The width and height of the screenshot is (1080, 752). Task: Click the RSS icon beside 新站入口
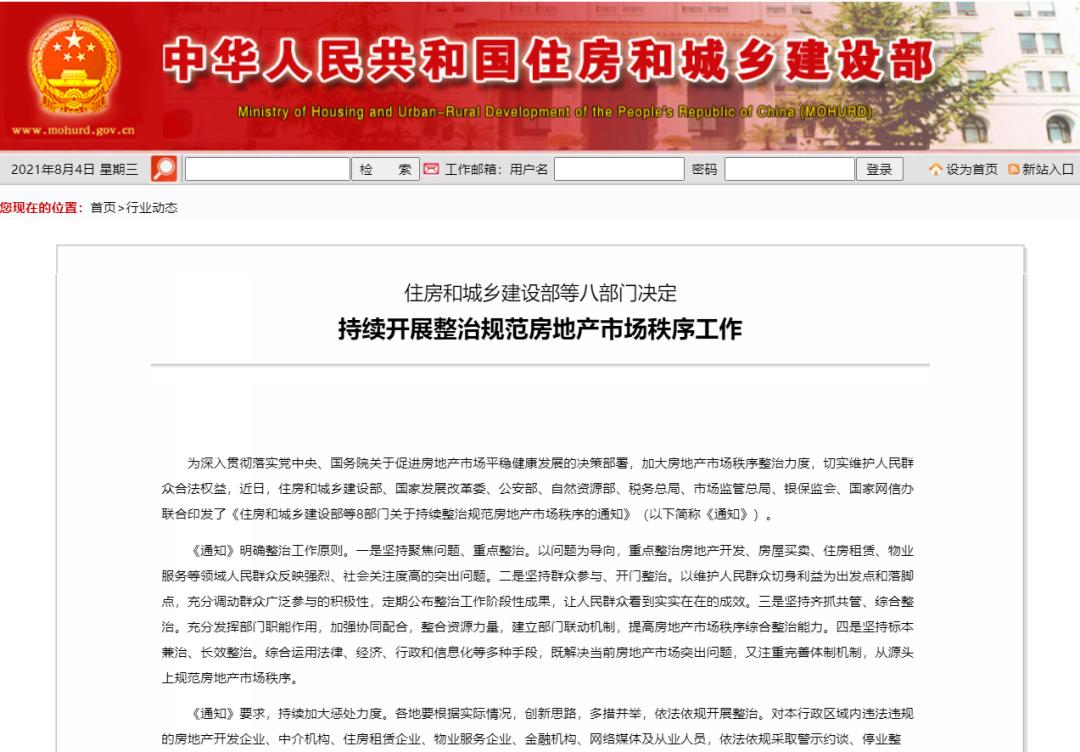pyautogui.click(x=1013, y=169)
